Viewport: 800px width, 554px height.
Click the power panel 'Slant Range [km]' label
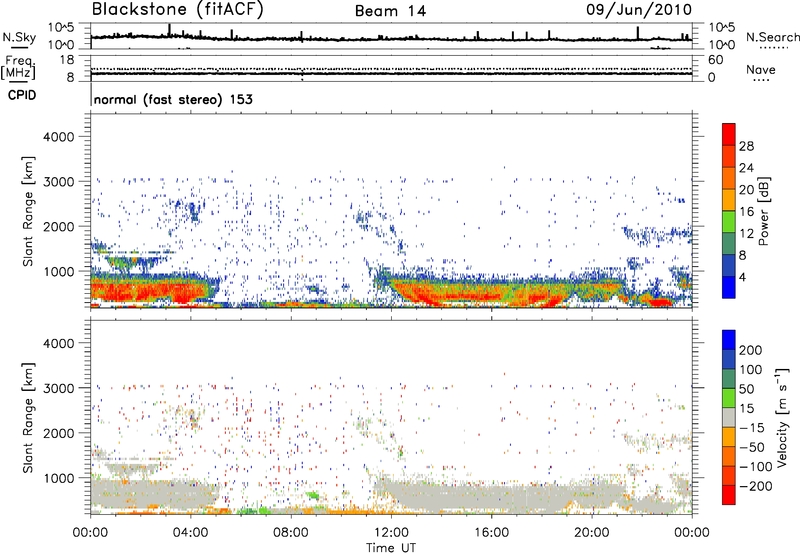pyautogui.click(x=28, y=211)
